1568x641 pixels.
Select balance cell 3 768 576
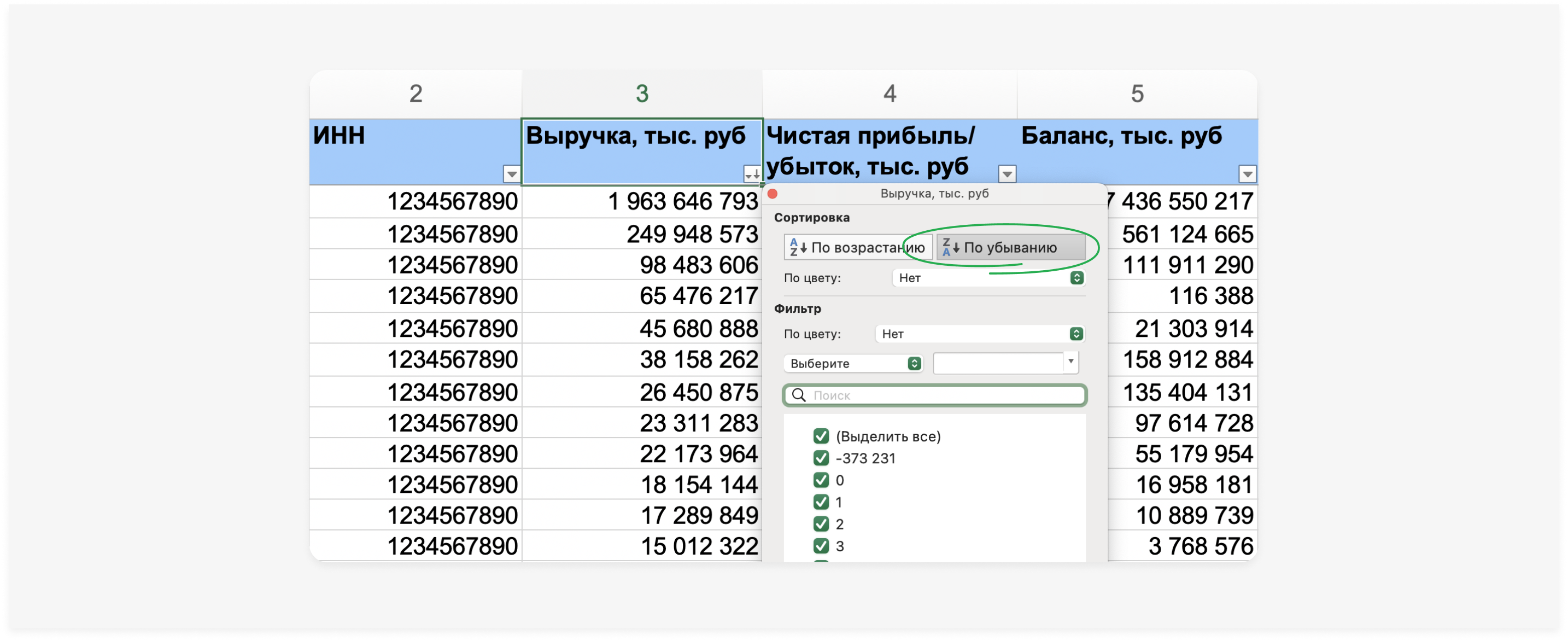tap(1183, 546)
